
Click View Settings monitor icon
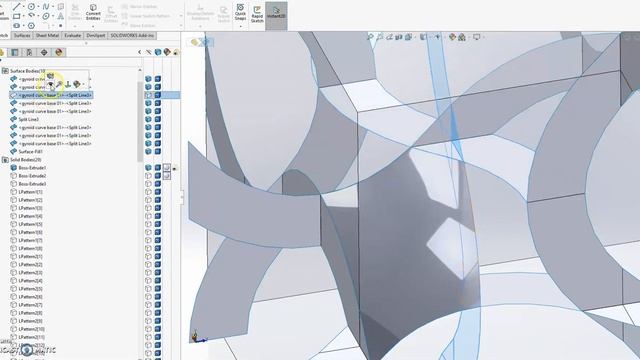476,37
